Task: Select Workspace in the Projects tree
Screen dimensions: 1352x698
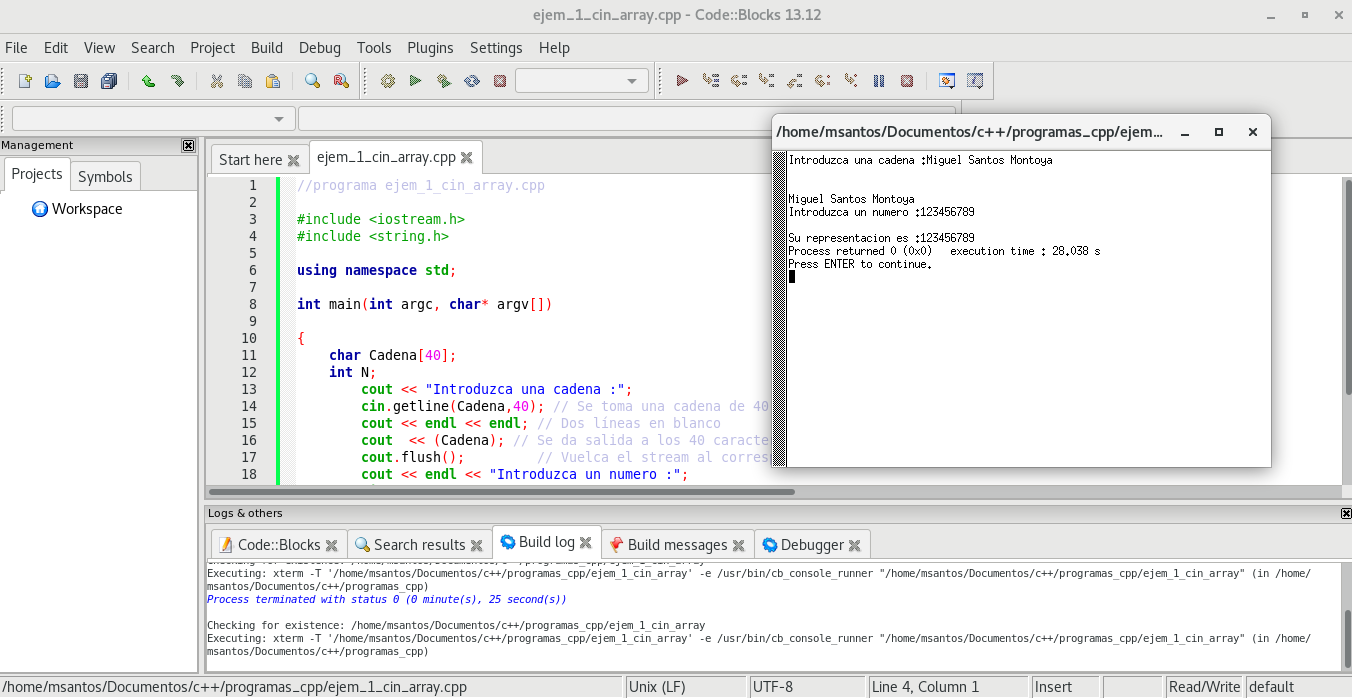Action: click(87, 209)
